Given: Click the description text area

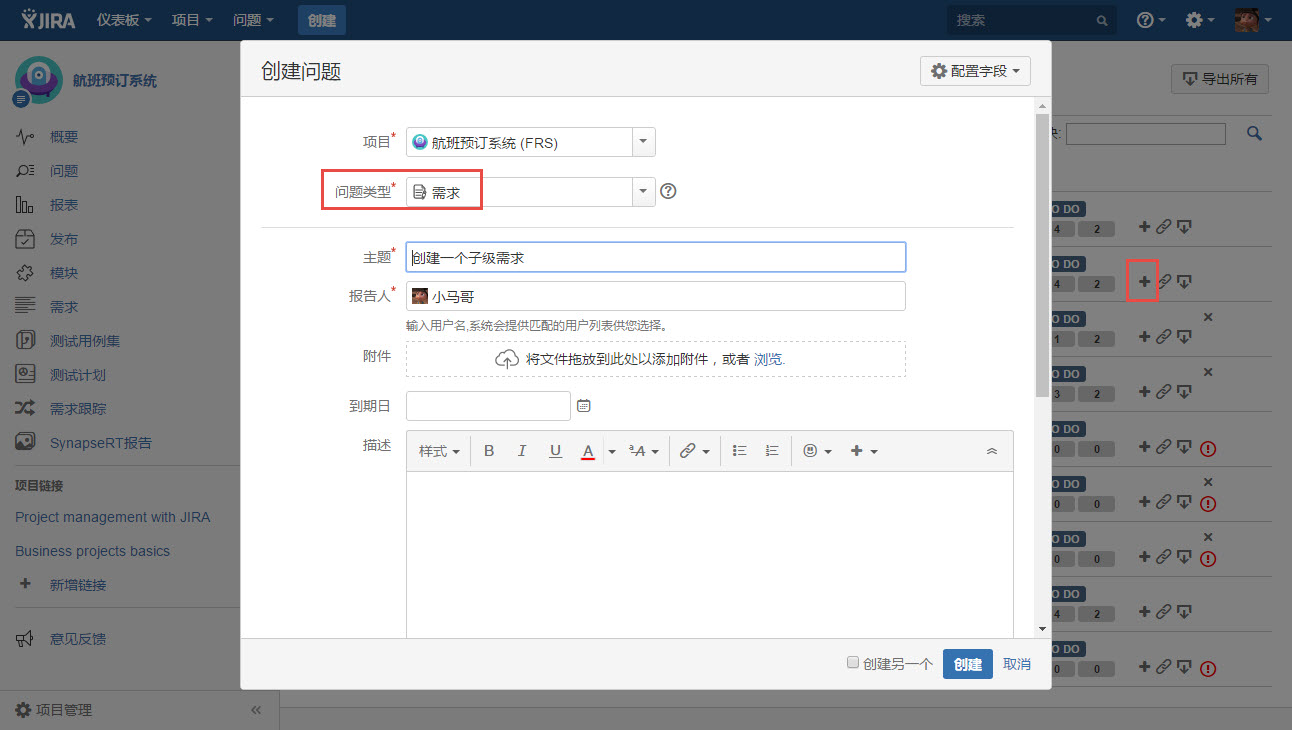Looking at the screenshot, I should 710,554.
